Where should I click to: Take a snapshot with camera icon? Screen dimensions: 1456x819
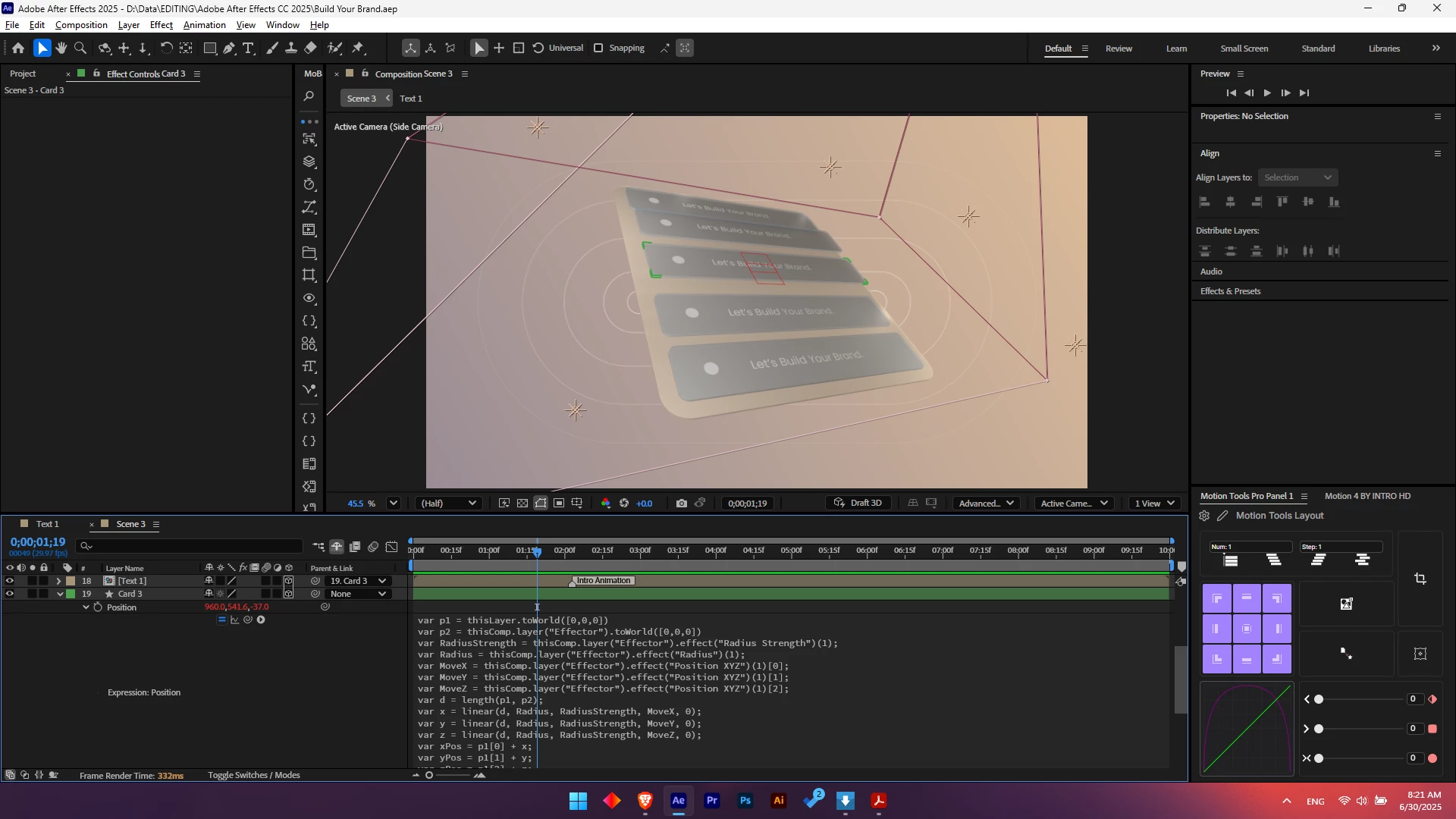click(x=681, y=504)
